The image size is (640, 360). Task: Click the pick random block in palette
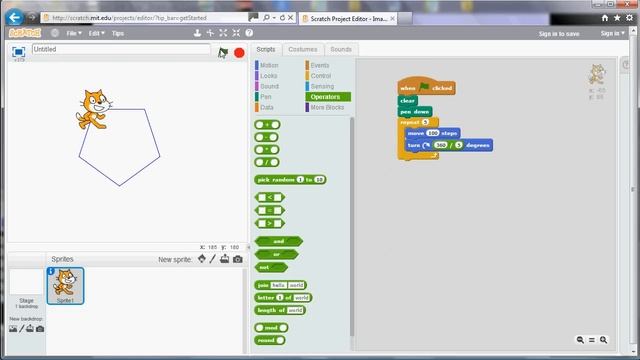290,180
